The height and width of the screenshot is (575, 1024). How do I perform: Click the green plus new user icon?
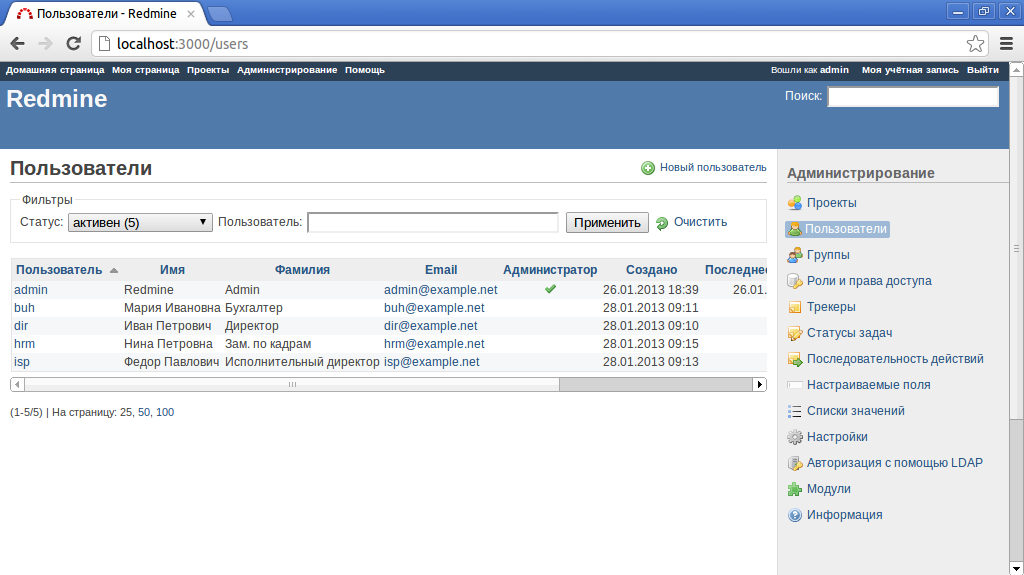(x=648, y=168)
